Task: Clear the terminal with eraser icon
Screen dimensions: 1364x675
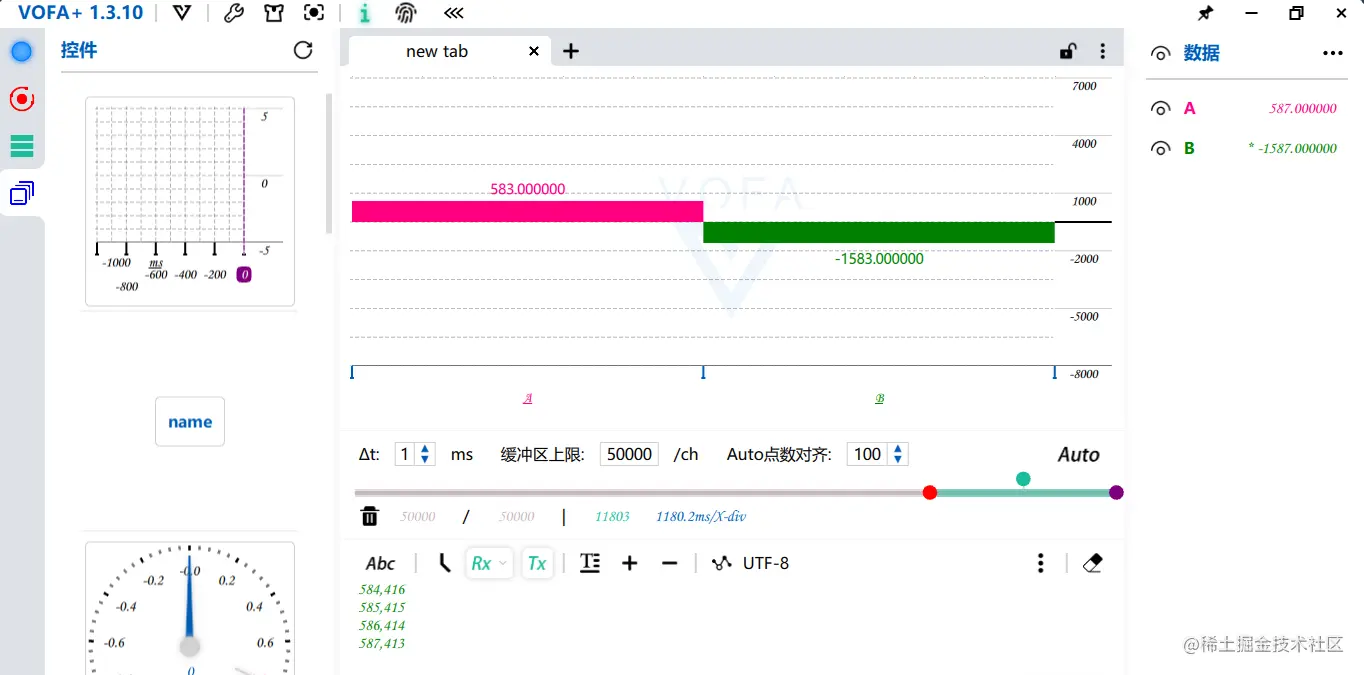Action: (x=1093, y=563)
